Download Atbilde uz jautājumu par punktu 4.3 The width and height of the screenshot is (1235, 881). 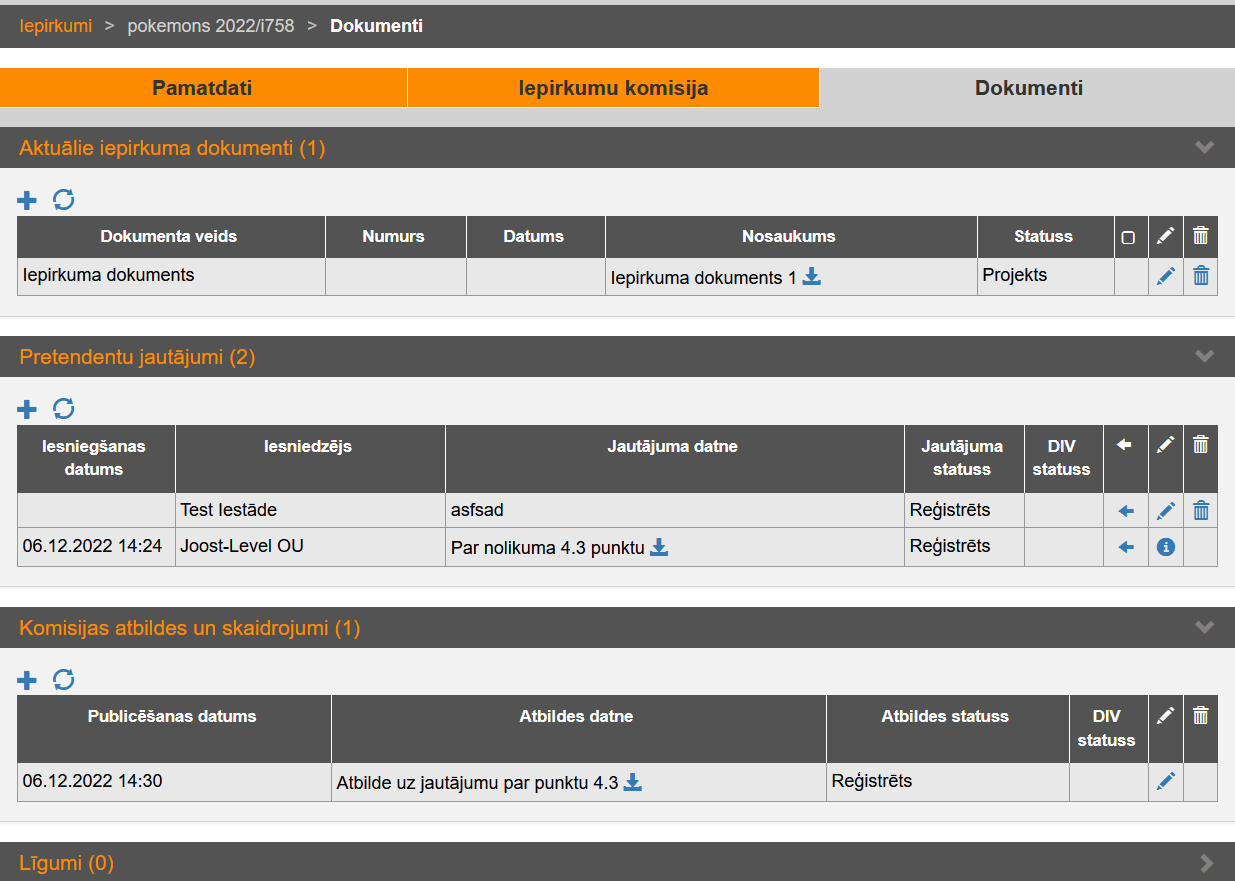coord(633,783)
